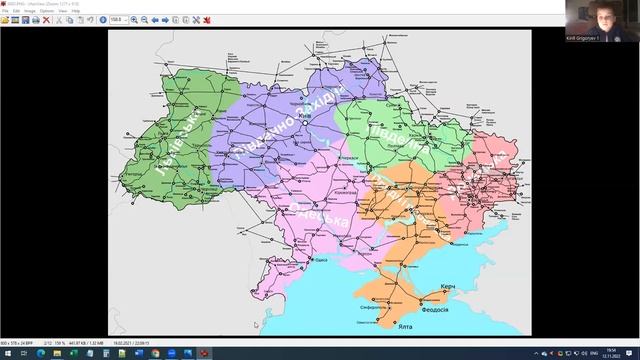The width and height of the screenshot is (640, 360).
Task: Click the Керч label on the map
Action: (x=448, y=287)
